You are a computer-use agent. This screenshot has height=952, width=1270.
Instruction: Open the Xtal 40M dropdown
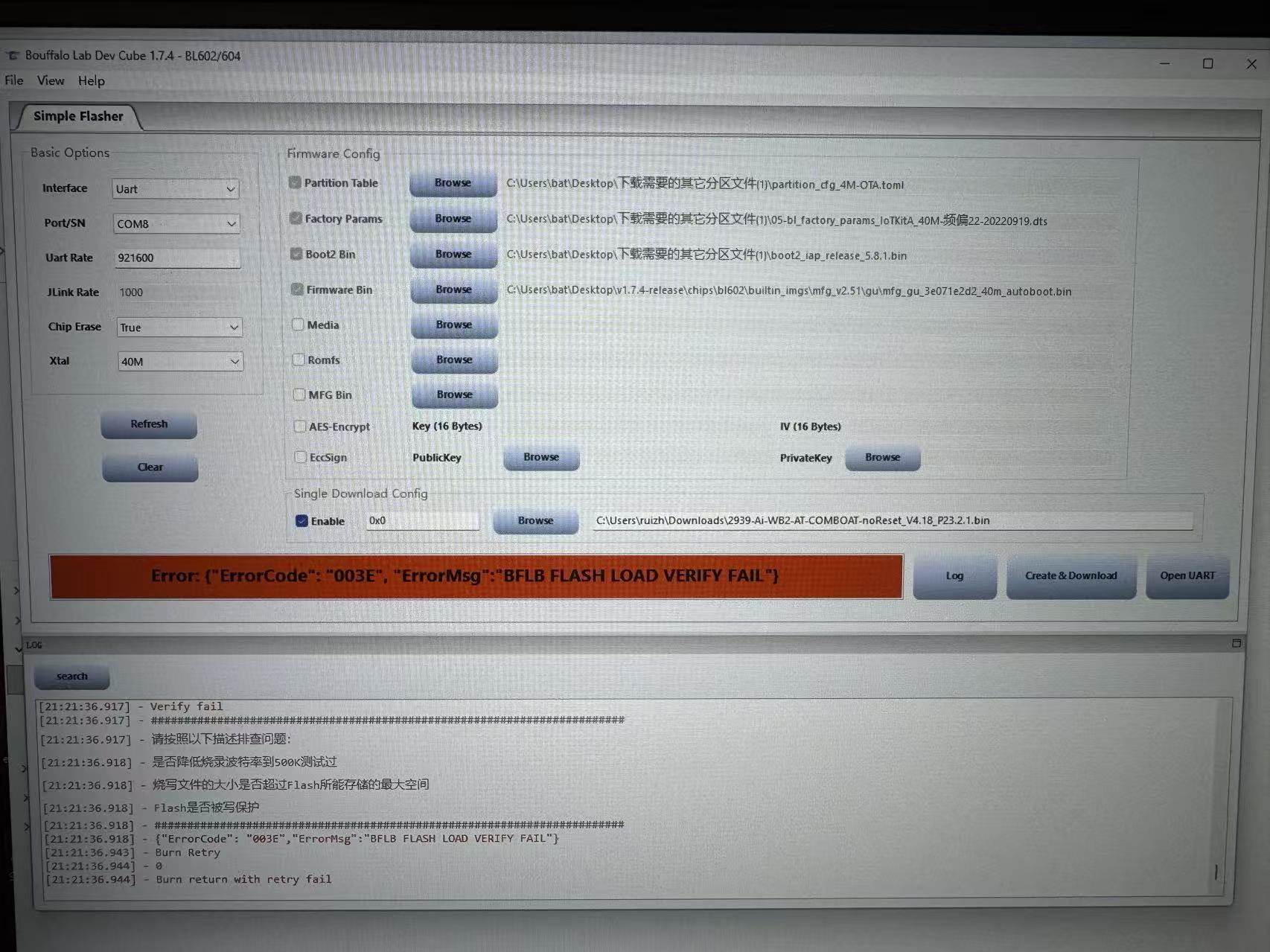coord(180,362)
